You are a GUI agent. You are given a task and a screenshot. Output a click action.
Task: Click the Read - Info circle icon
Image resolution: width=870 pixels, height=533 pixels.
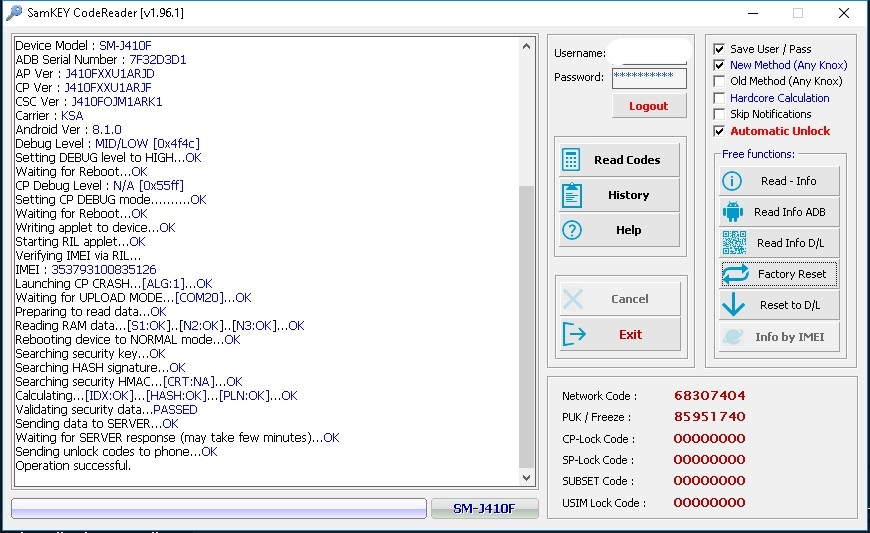pyautogui.click(x=732, y=181)
